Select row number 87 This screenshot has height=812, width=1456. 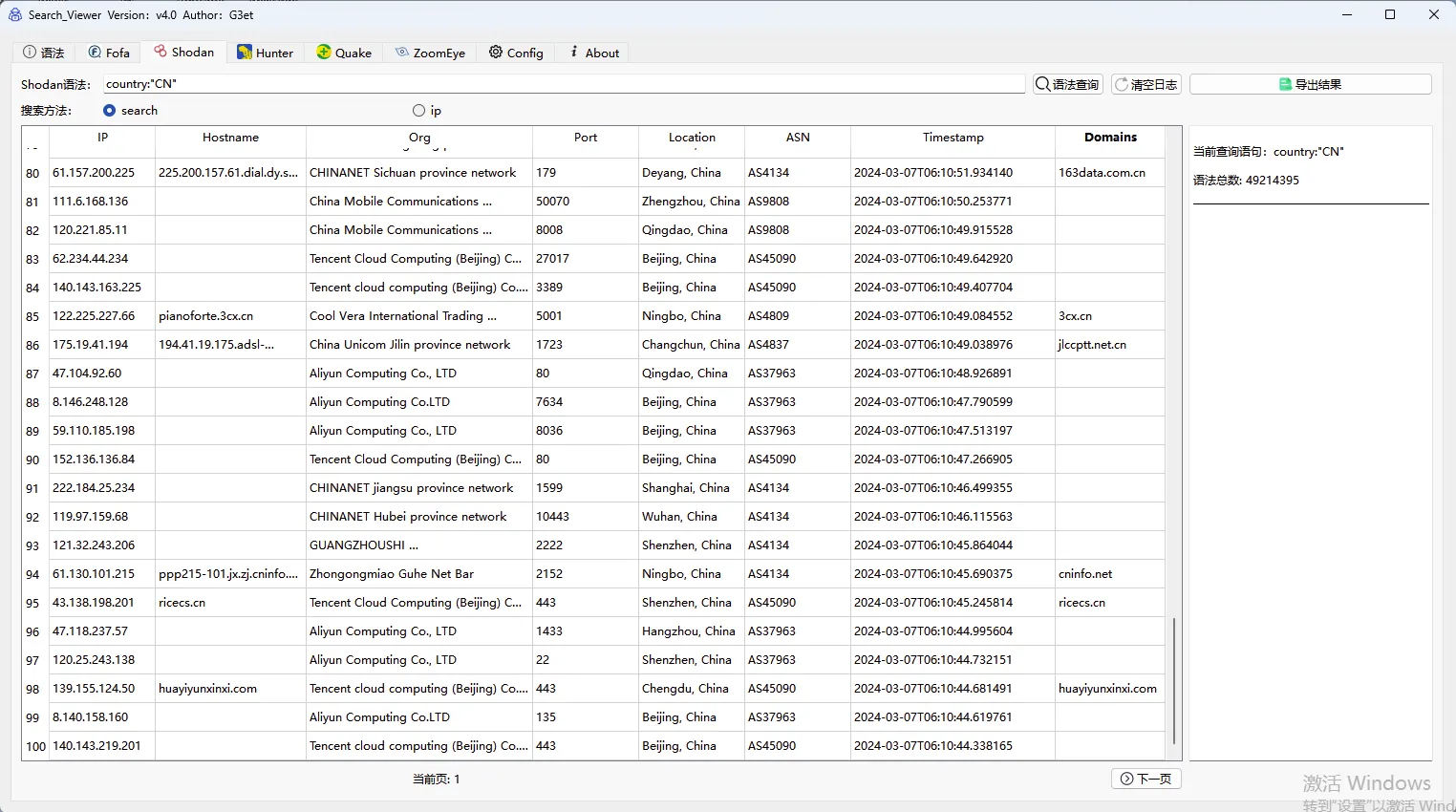(x=32, y=374)
